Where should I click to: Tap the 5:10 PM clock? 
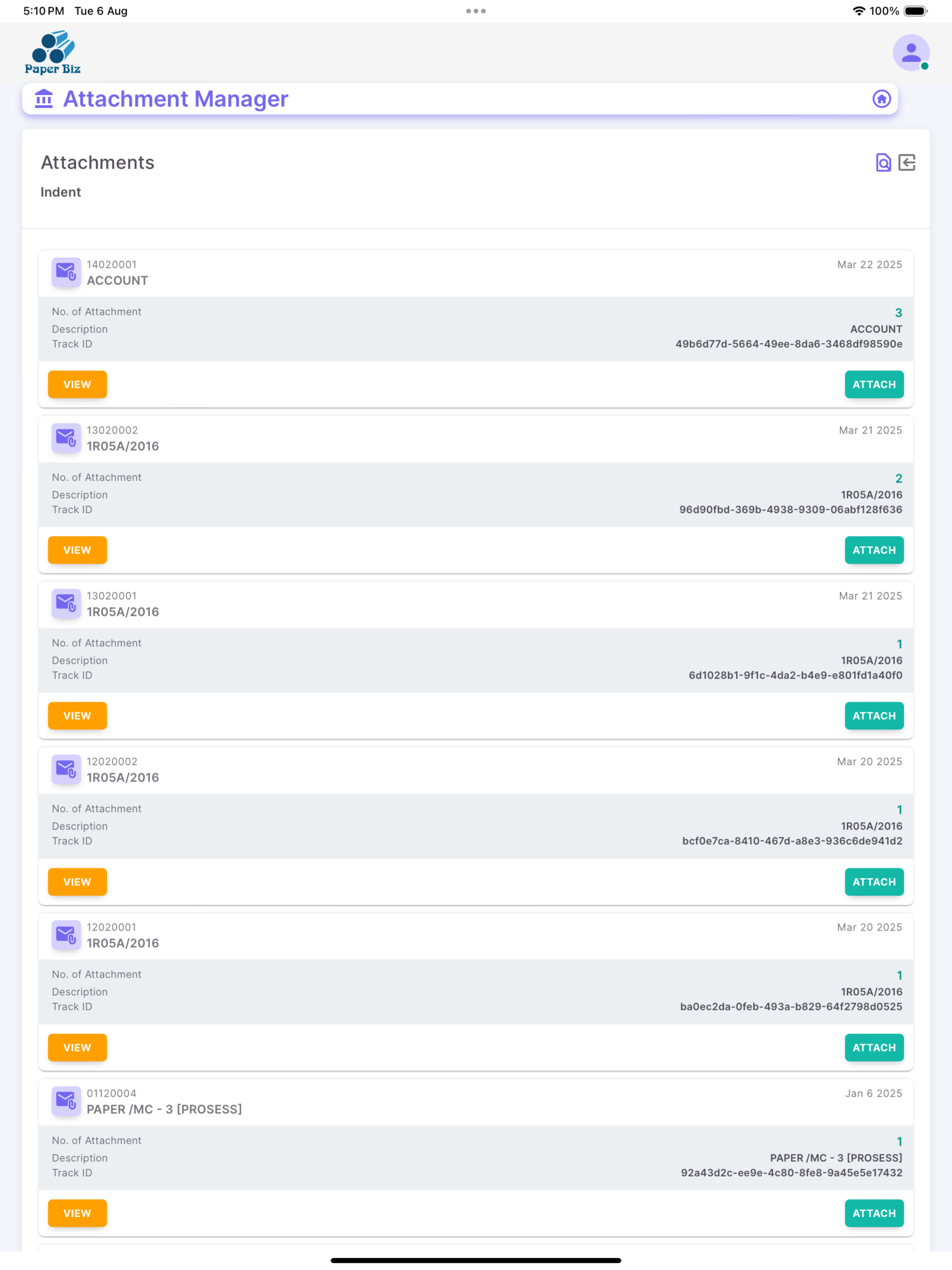(44, 11)
